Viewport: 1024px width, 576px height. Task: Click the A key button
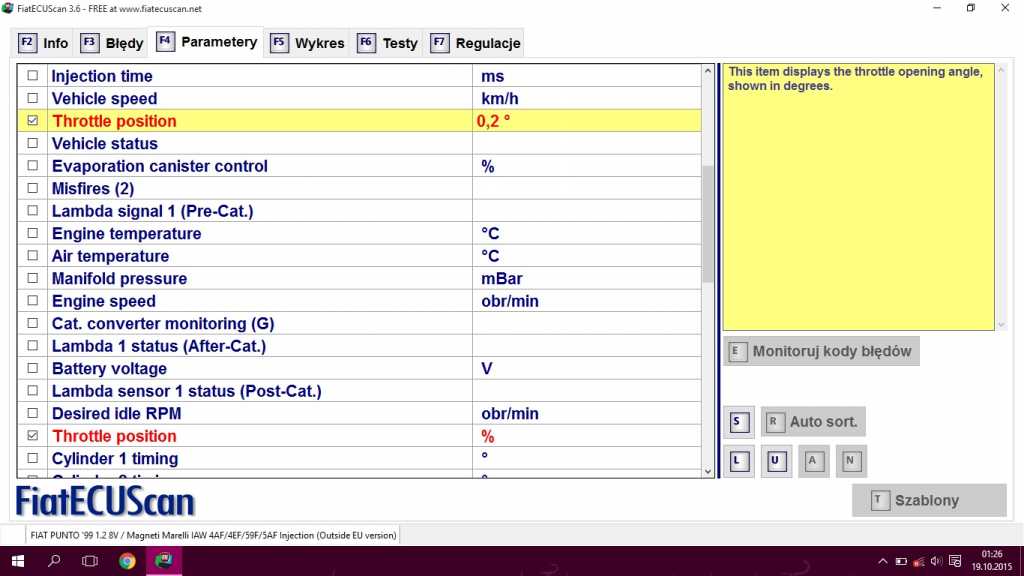tap(813, 461)
